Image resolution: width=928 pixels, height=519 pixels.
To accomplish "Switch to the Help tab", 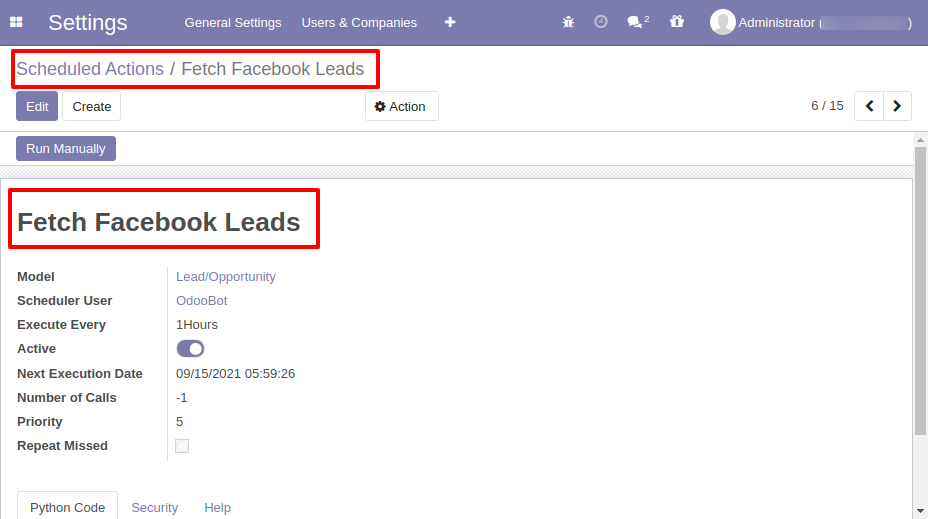I will coord(217,507).
